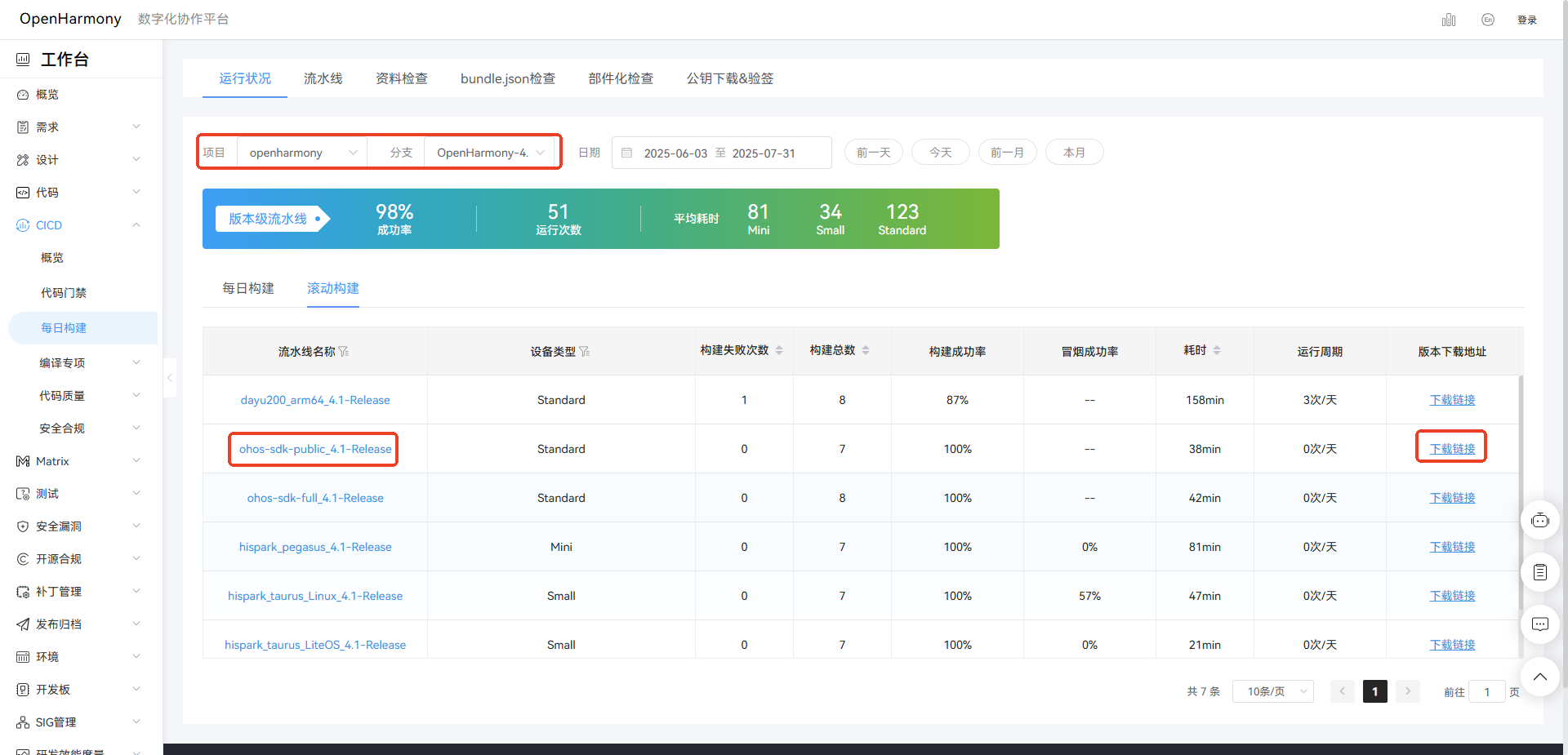Click the 需求 requirements icon

pos(23,127)
